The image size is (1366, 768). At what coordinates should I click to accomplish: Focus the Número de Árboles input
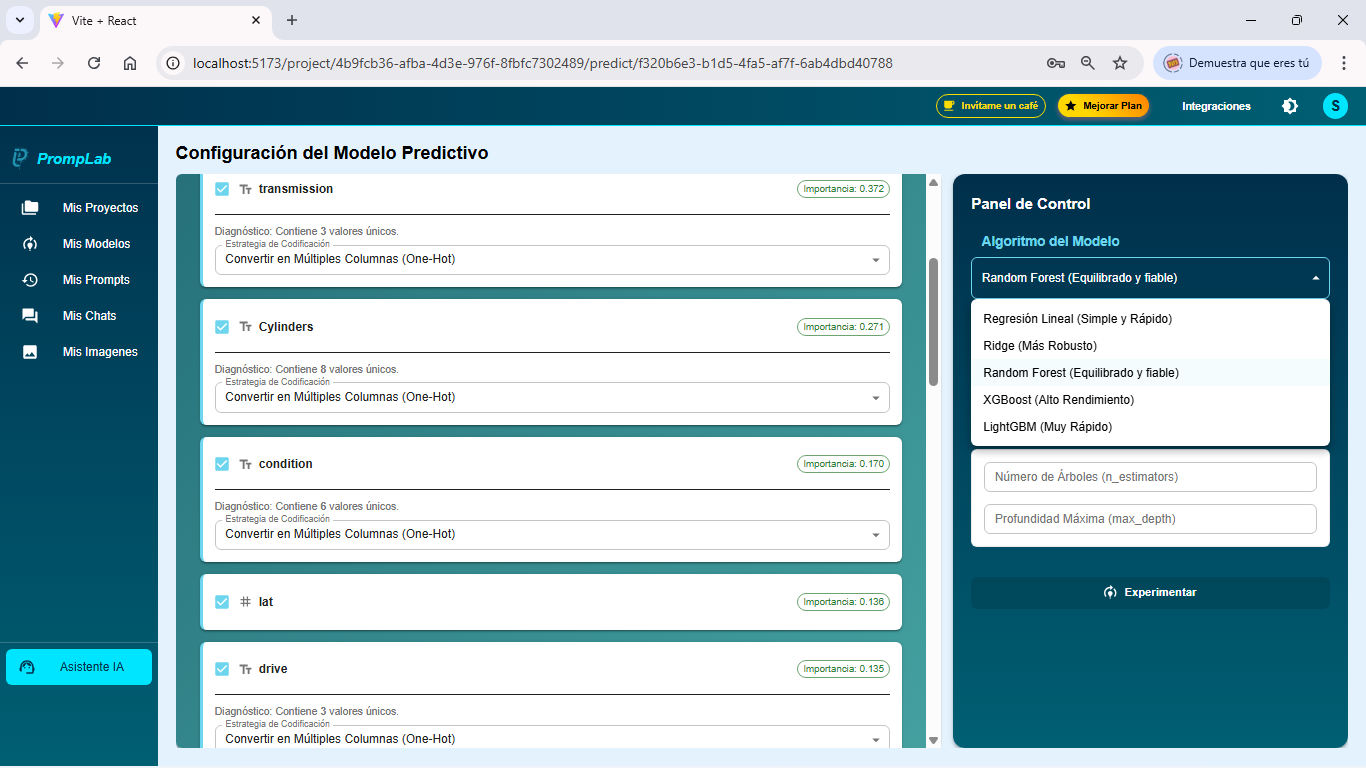1150,477
